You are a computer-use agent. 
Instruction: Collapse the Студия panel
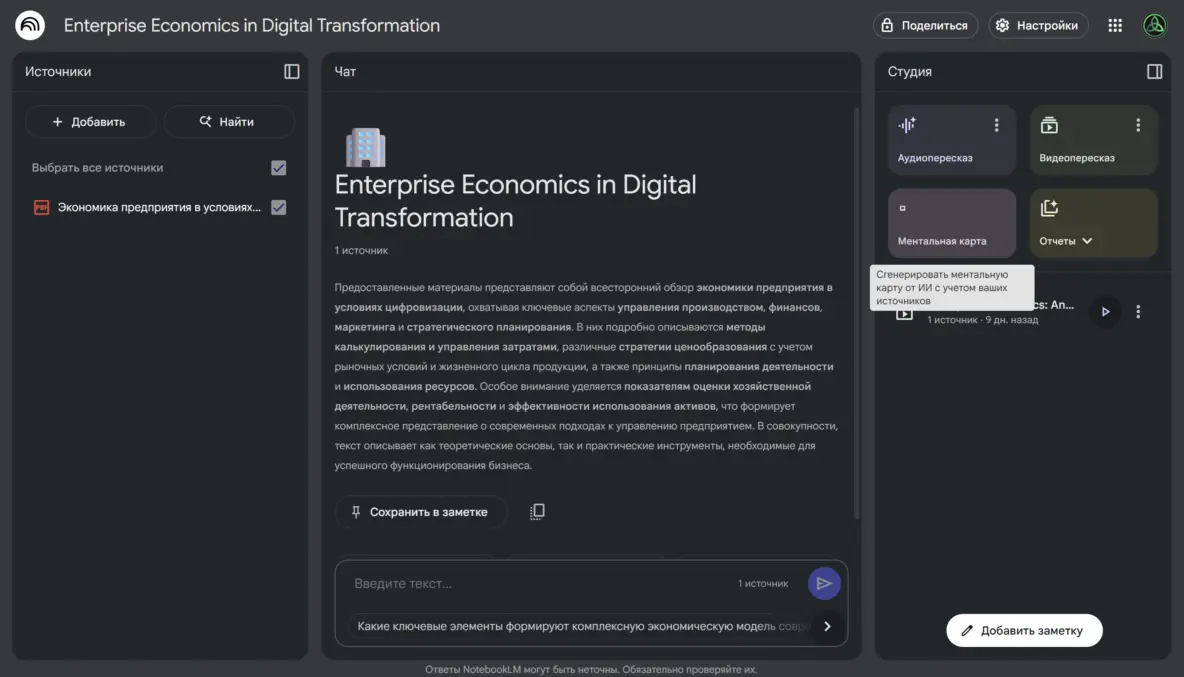1154,72
